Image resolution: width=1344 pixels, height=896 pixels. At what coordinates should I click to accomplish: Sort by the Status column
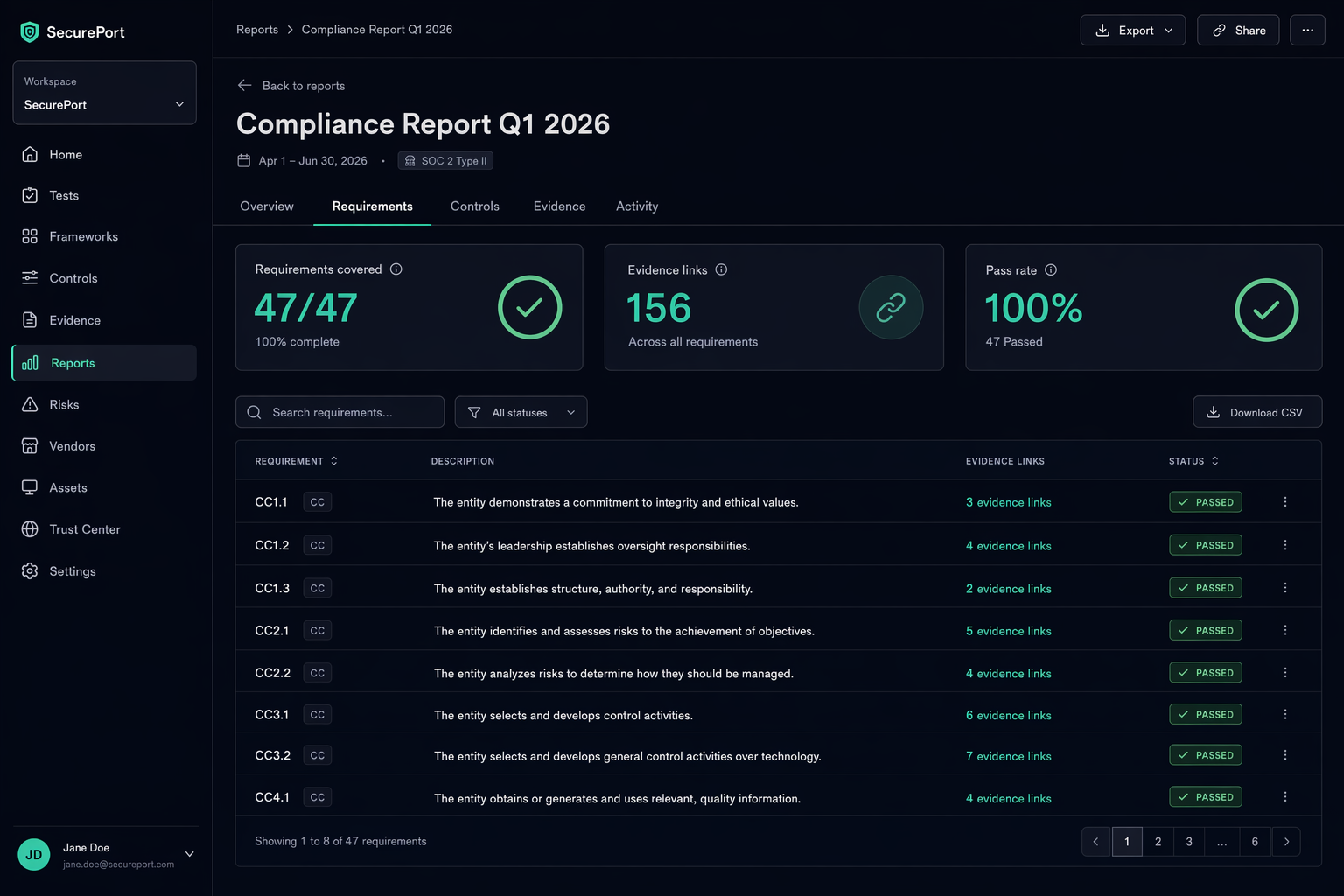pos(1193,461)
